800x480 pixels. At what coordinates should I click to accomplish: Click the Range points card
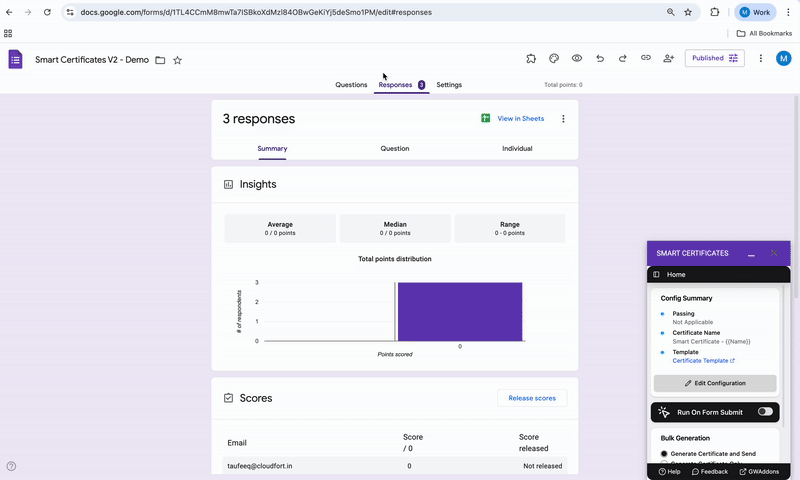pyautogui.click(x=510, y=229)
